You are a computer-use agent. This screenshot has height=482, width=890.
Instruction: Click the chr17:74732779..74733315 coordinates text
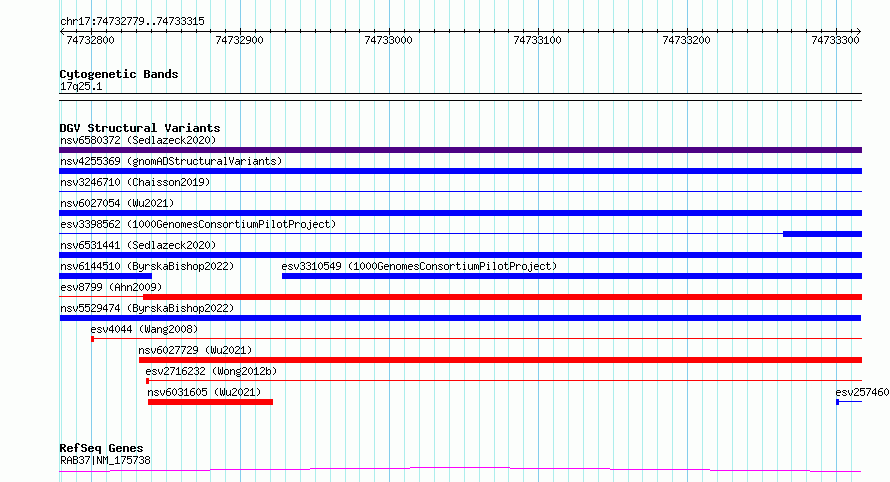[x=132, y=22]
